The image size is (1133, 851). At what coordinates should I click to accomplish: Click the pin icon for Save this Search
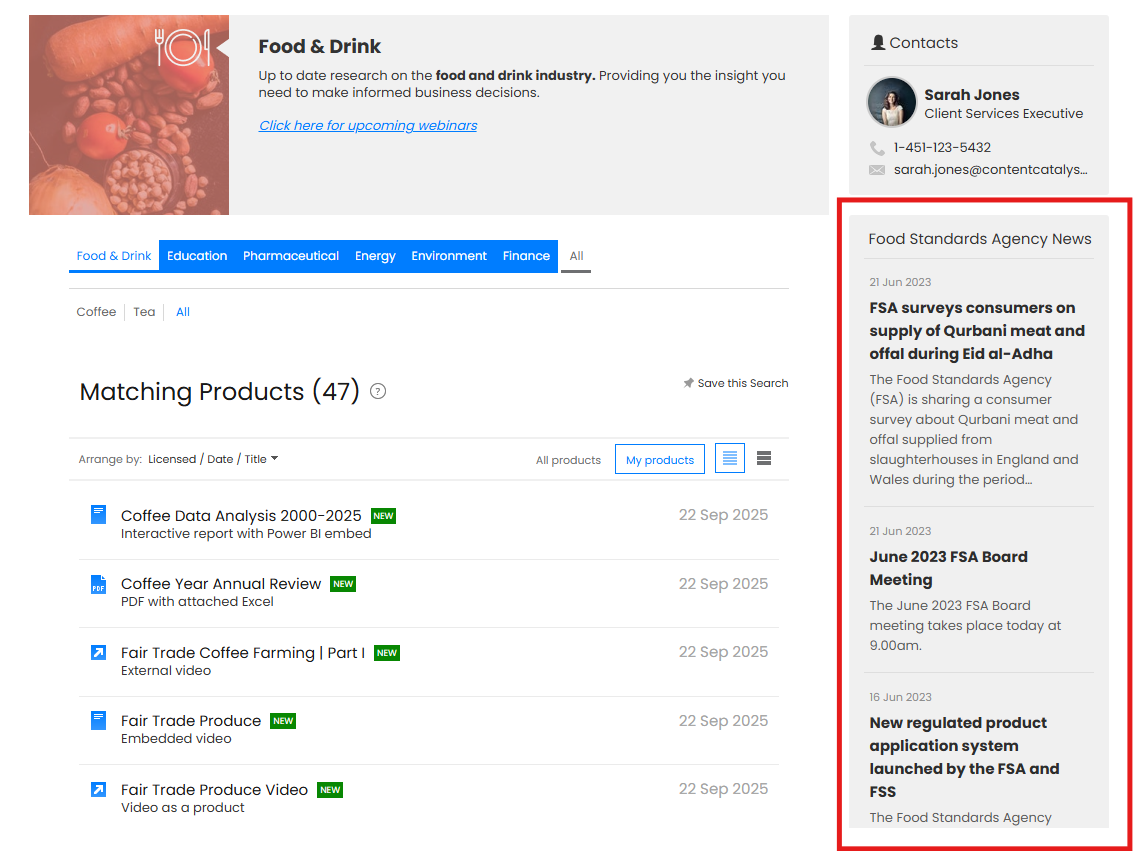click(688, 383)
